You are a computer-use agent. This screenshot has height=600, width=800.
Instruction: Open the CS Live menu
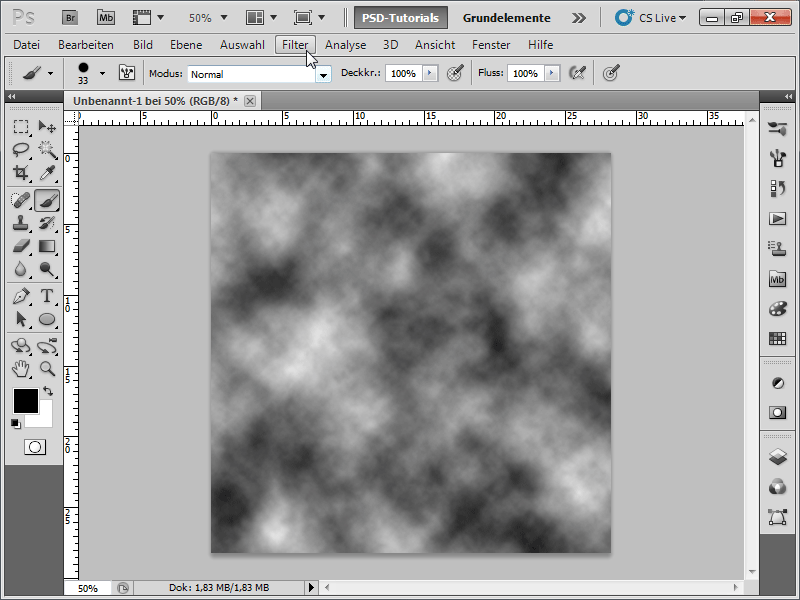[x=650, y=18]
